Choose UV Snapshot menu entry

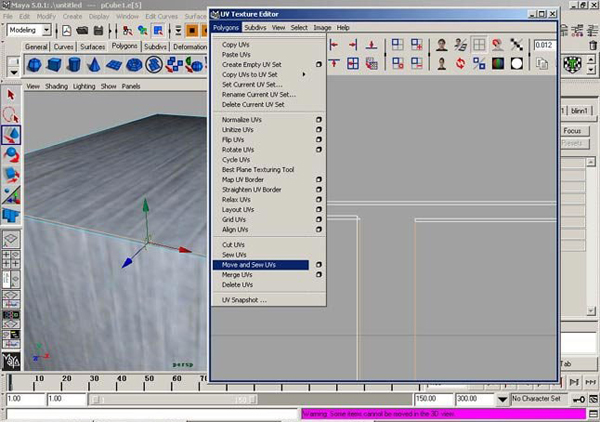point(244,300)
